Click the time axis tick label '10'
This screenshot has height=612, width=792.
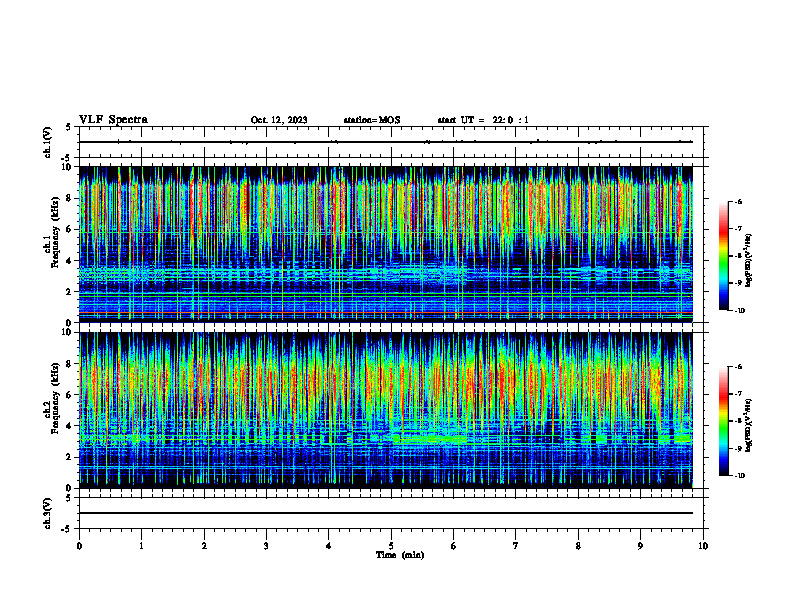pos(703,546)
